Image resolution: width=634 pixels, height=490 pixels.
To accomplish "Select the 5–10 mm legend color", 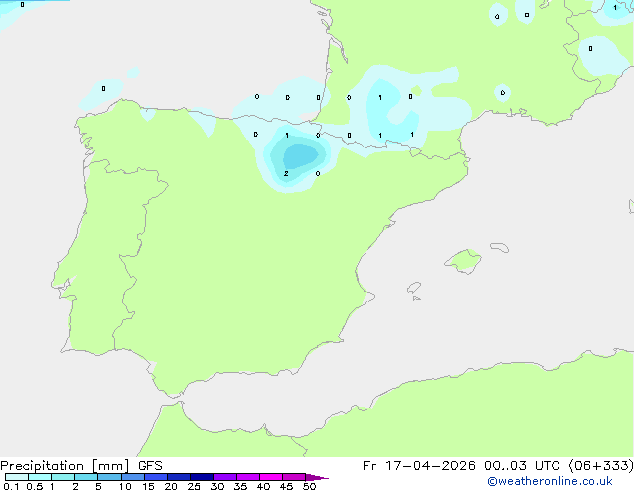I will tap(109, 477).
